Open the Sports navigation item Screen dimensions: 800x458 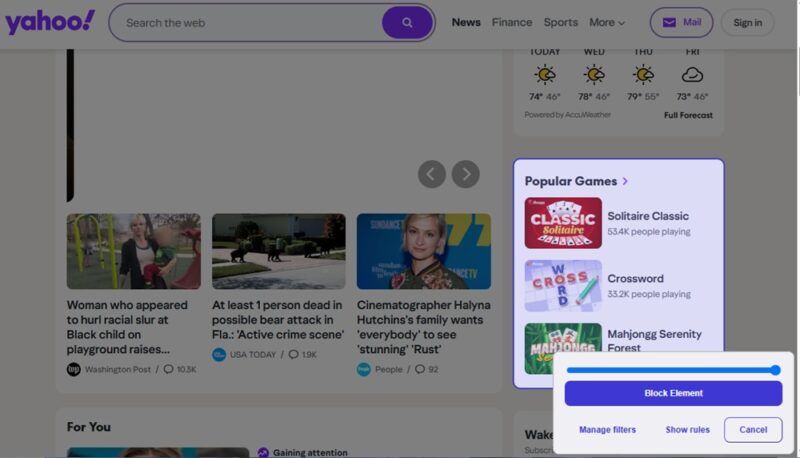point(561,22)
